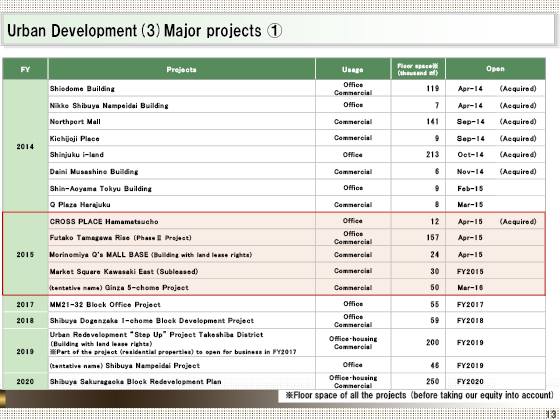
Task: Click floor space value "250" for Shibuya Sakuragaoka
Action: pos(432,381)
